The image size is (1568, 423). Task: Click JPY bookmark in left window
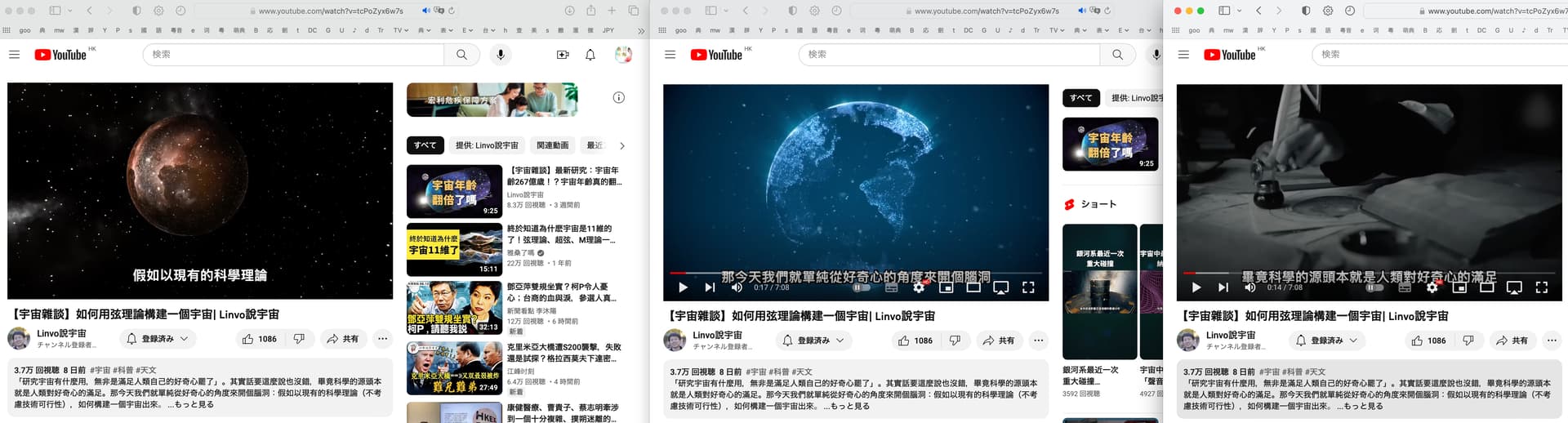pyautogui.click(x=608, y=30)
